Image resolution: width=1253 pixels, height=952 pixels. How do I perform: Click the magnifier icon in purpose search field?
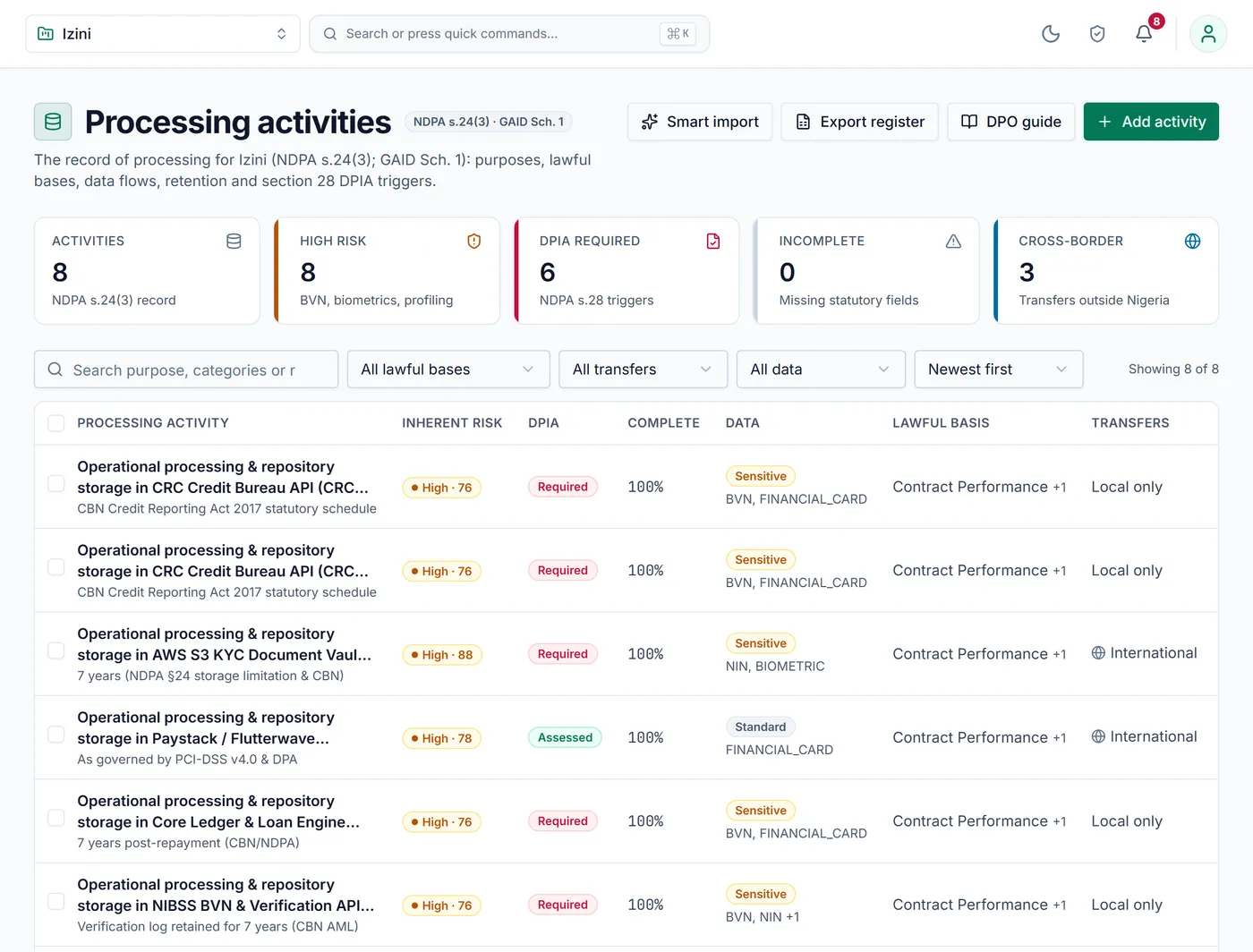pos(55,370)
